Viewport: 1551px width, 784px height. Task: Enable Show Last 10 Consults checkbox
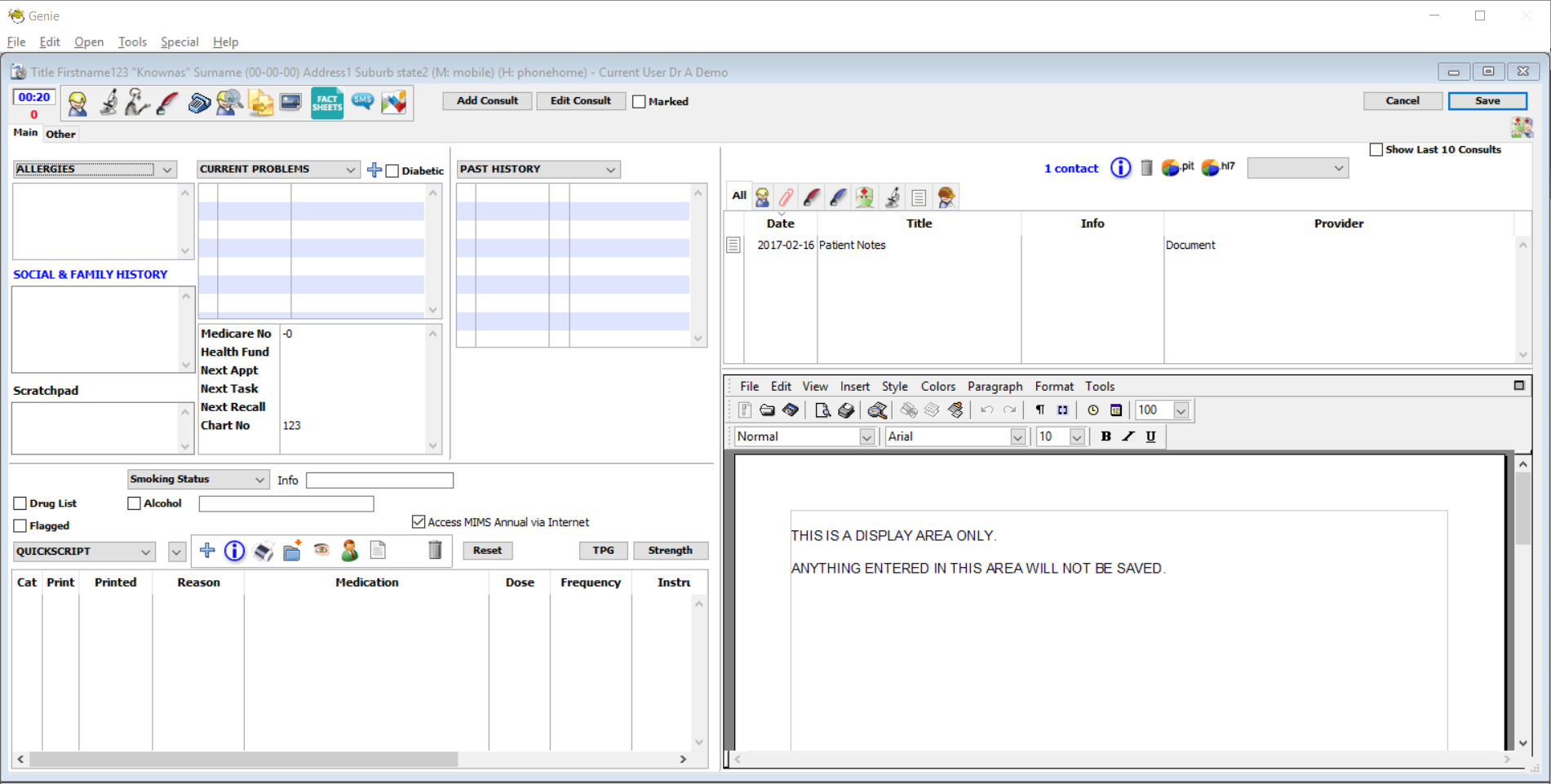1376,150
